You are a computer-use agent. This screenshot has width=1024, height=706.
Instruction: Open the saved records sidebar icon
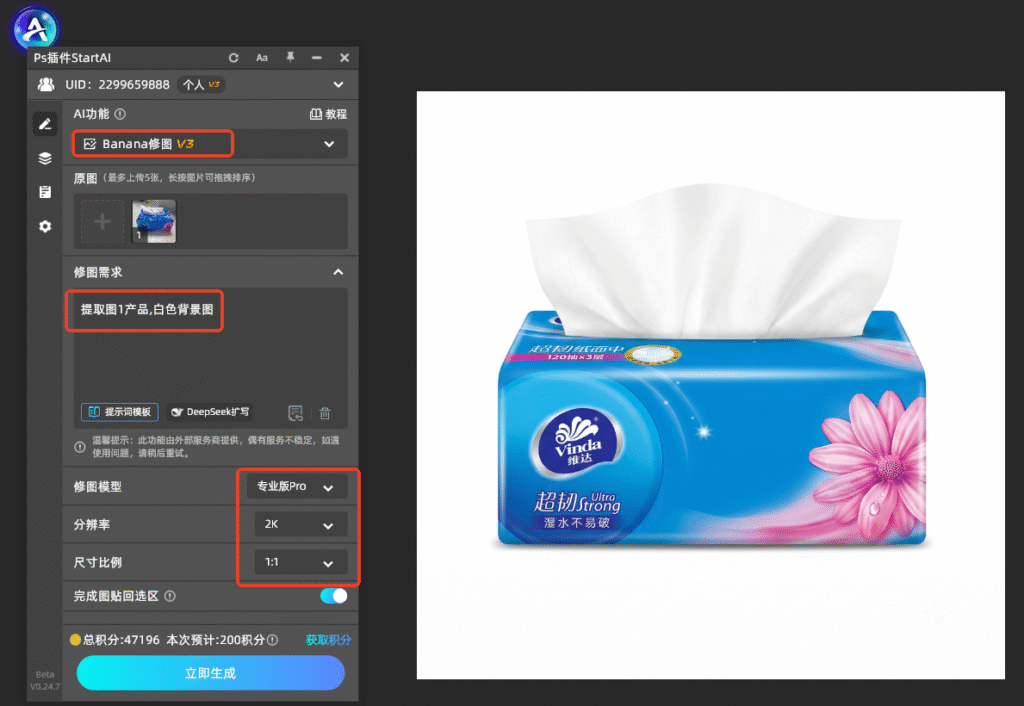pyautogui.click(x=45, y=192)
